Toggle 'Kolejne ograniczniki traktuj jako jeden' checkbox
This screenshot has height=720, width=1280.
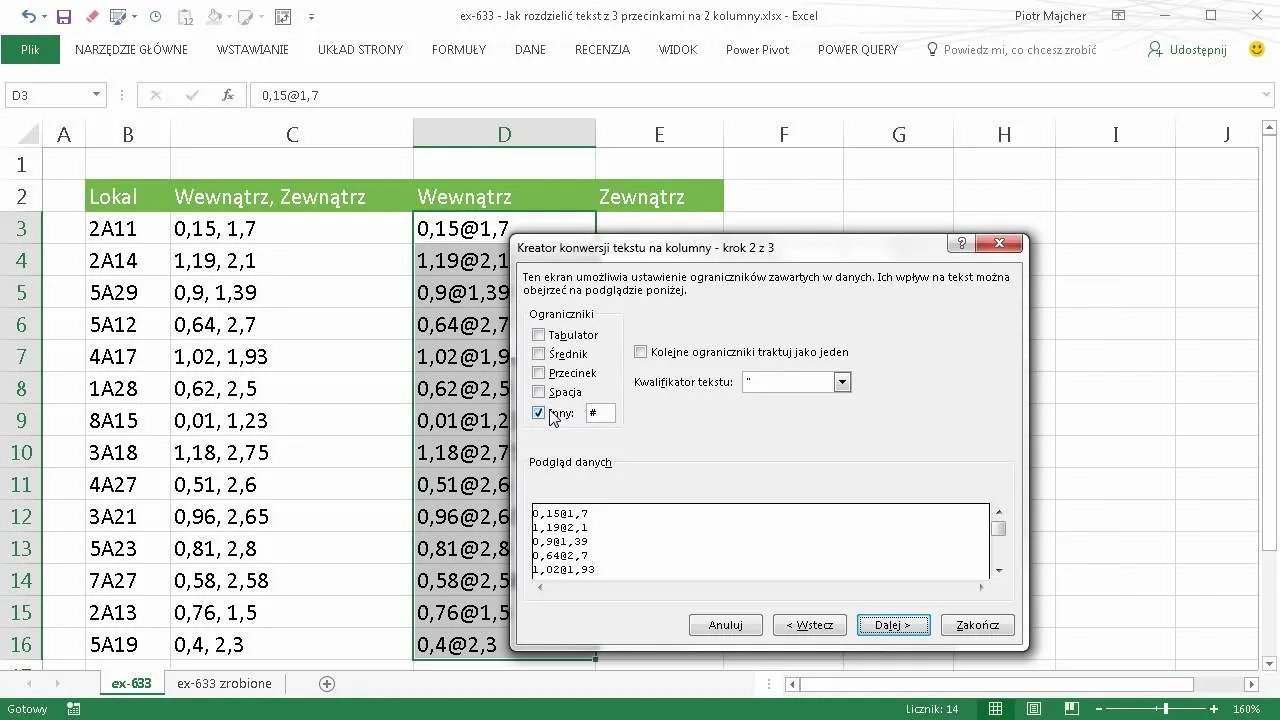pos(641,352)
